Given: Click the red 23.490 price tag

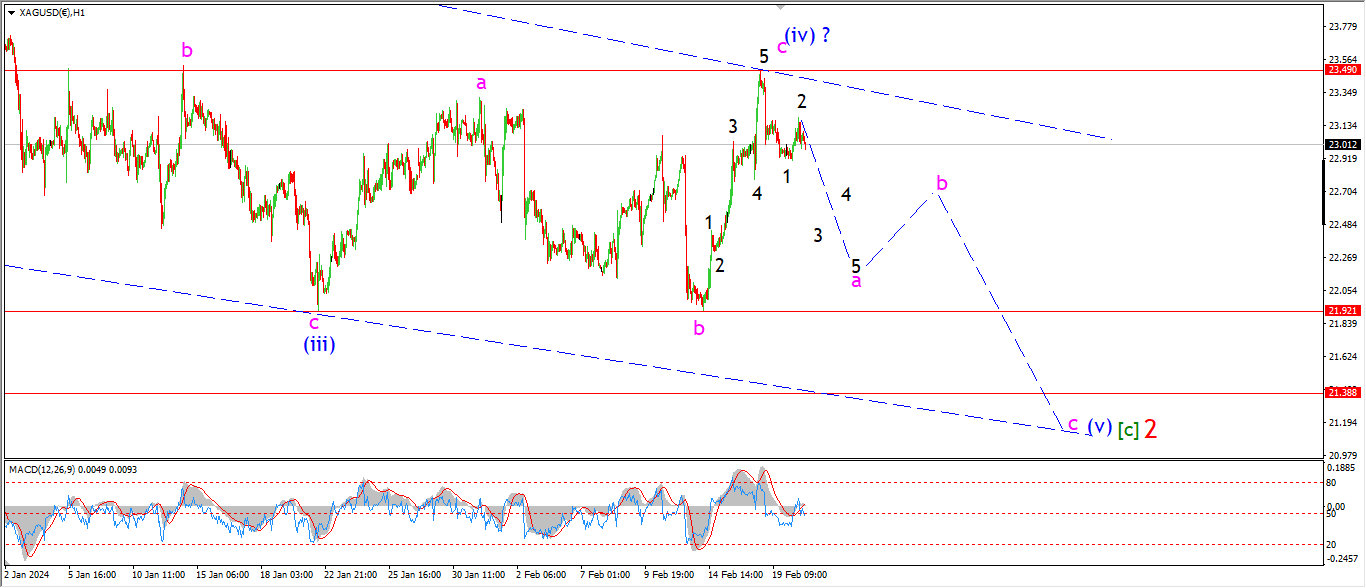Looking at the screenshot, I should 1341,70.
